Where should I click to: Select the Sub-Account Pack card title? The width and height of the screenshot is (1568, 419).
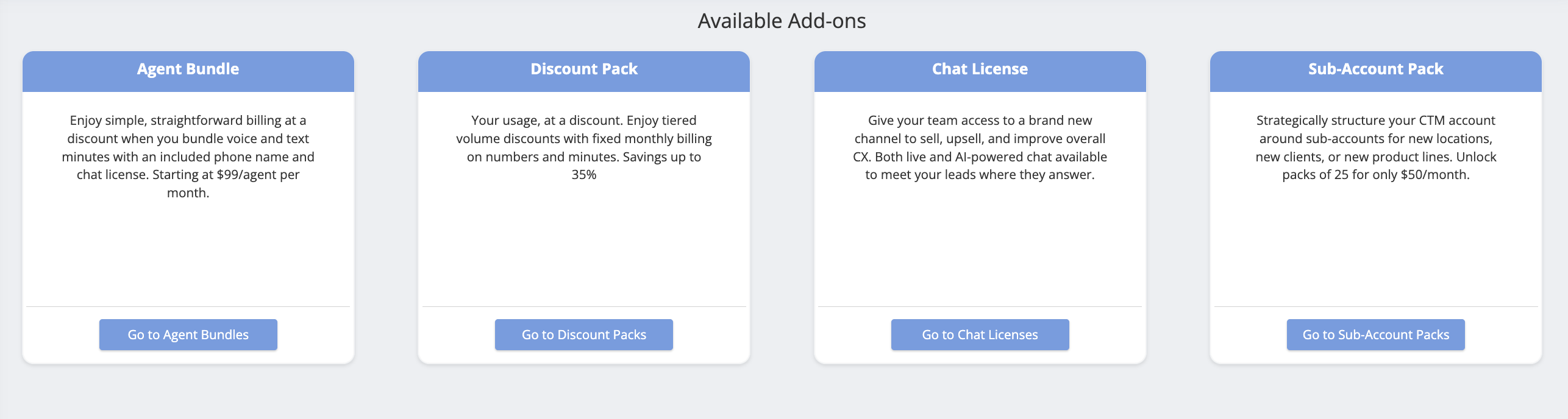tap(1375, 69)
